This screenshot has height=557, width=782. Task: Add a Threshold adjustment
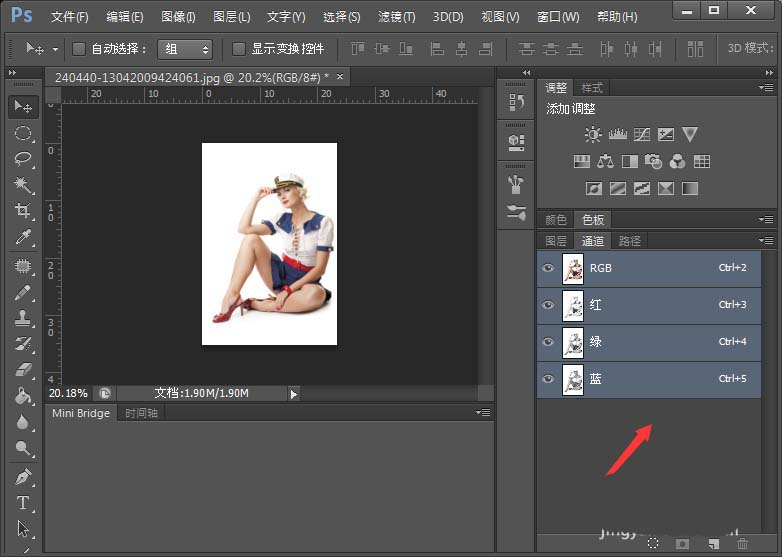[x=642, y=188]
